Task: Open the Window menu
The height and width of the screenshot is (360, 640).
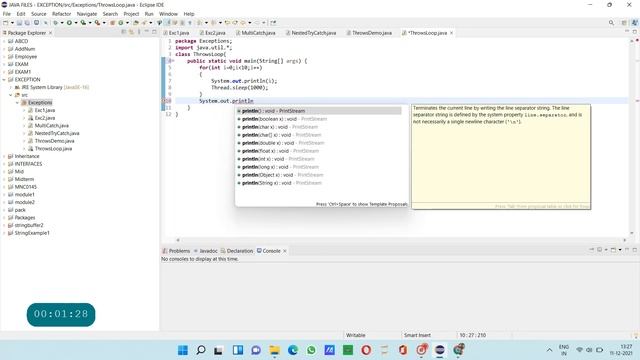Action: 168,14
